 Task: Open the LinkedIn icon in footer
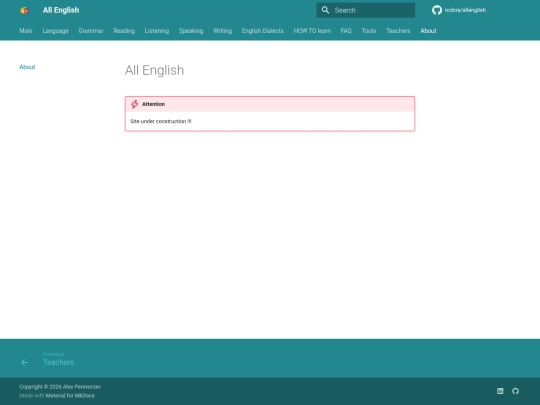tap(500, 391)
